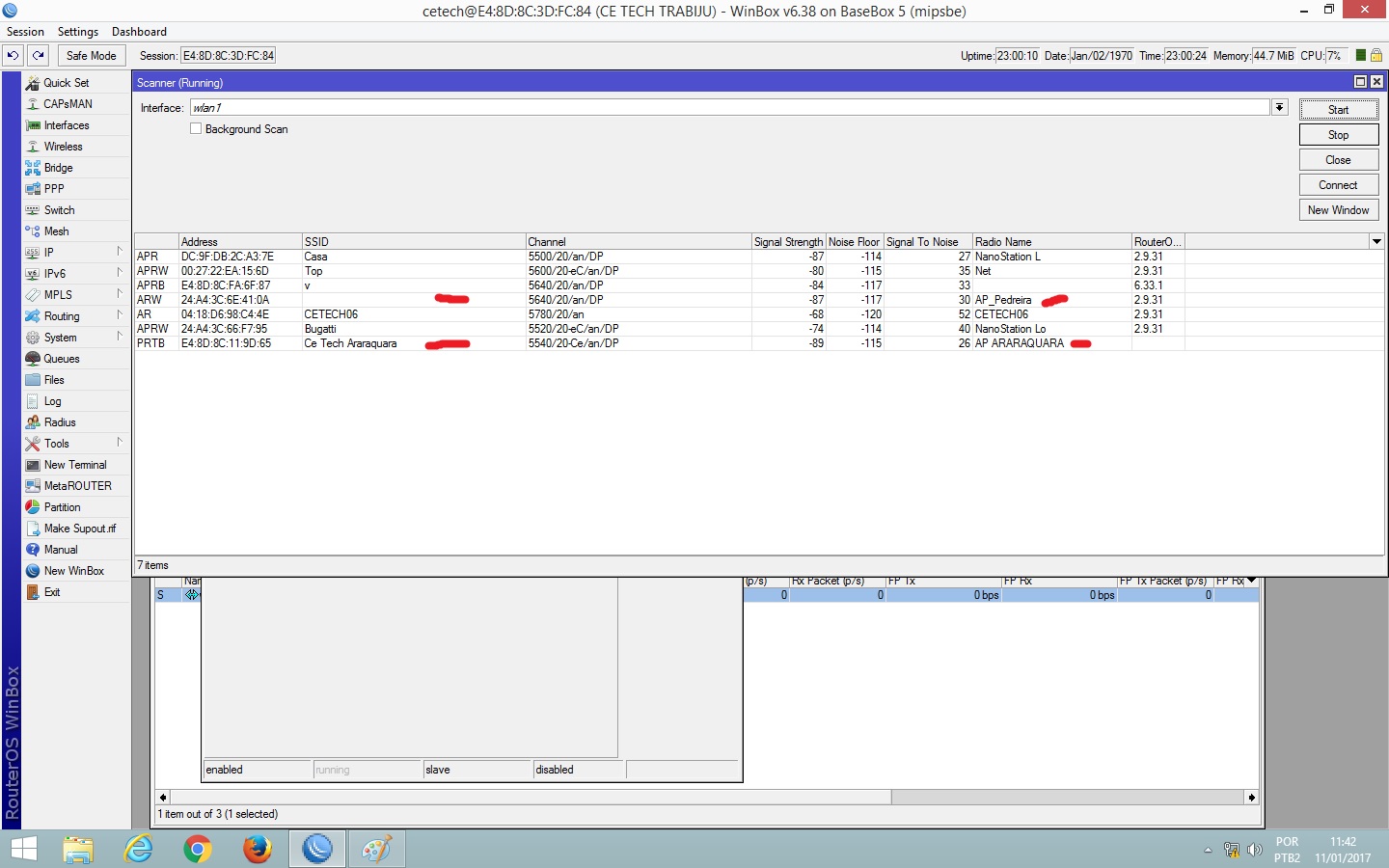Click the Session address field
This screenshot has width=1389, height=868.
[x=229, y=56]
